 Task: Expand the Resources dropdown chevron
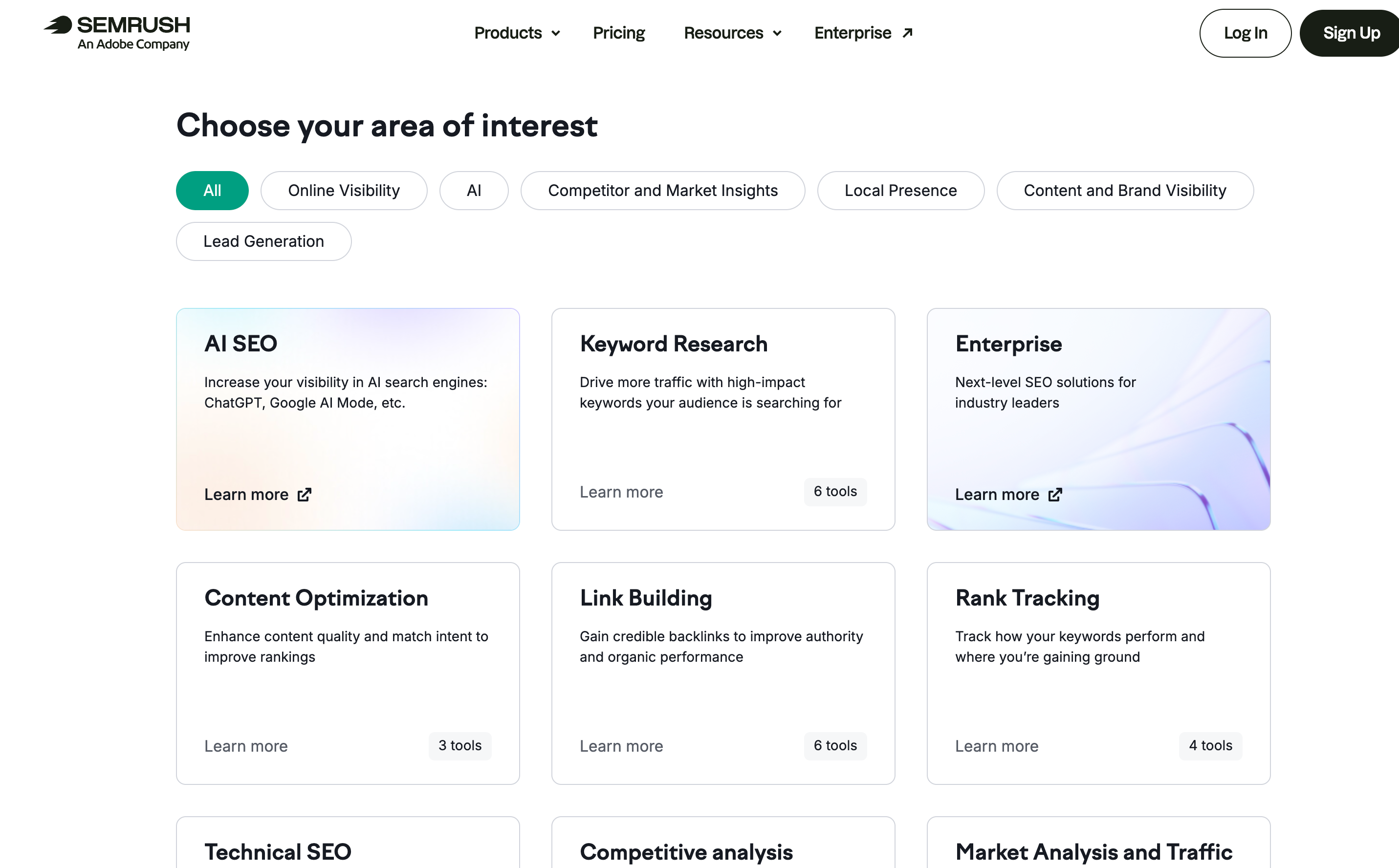[x=777, y=33]
